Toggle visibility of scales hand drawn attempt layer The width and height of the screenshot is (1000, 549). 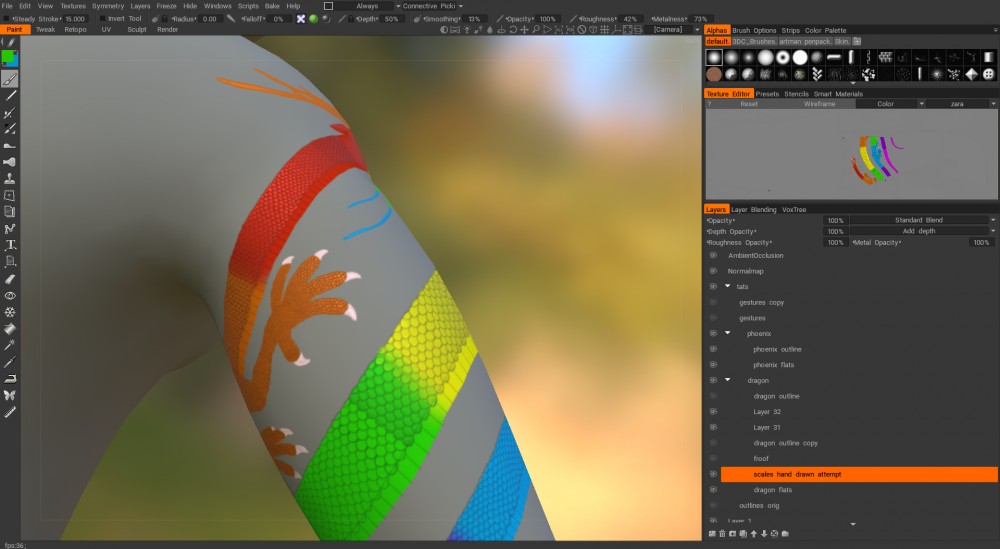coord(713,474)
